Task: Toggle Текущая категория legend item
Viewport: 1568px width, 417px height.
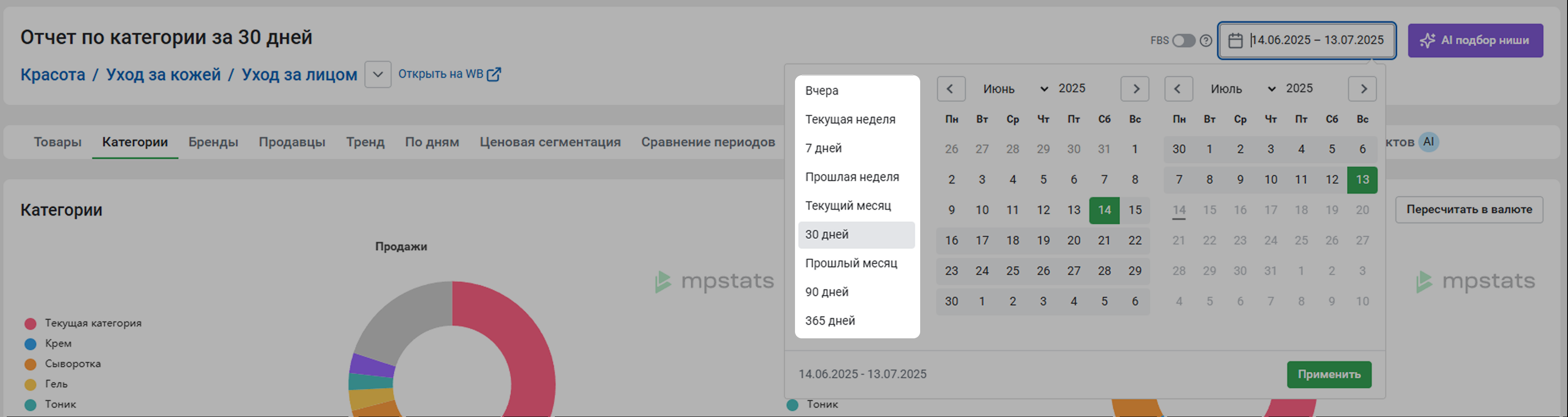Action: 83,323
